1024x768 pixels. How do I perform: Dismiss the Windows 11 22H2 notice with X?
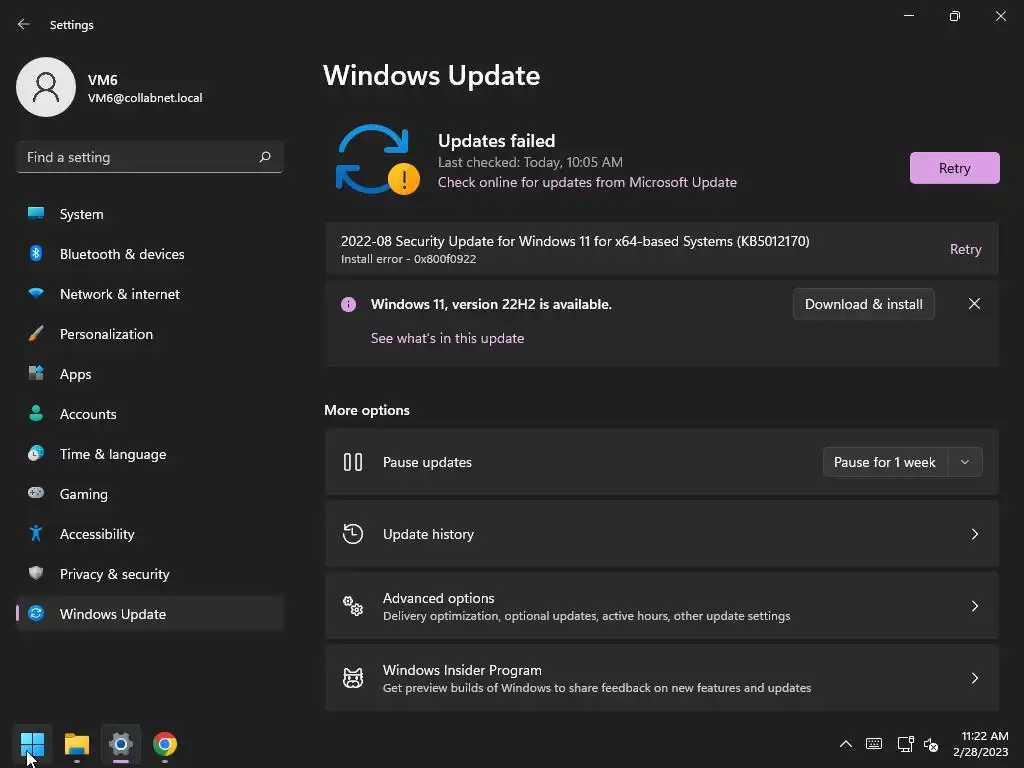(974, 304)
